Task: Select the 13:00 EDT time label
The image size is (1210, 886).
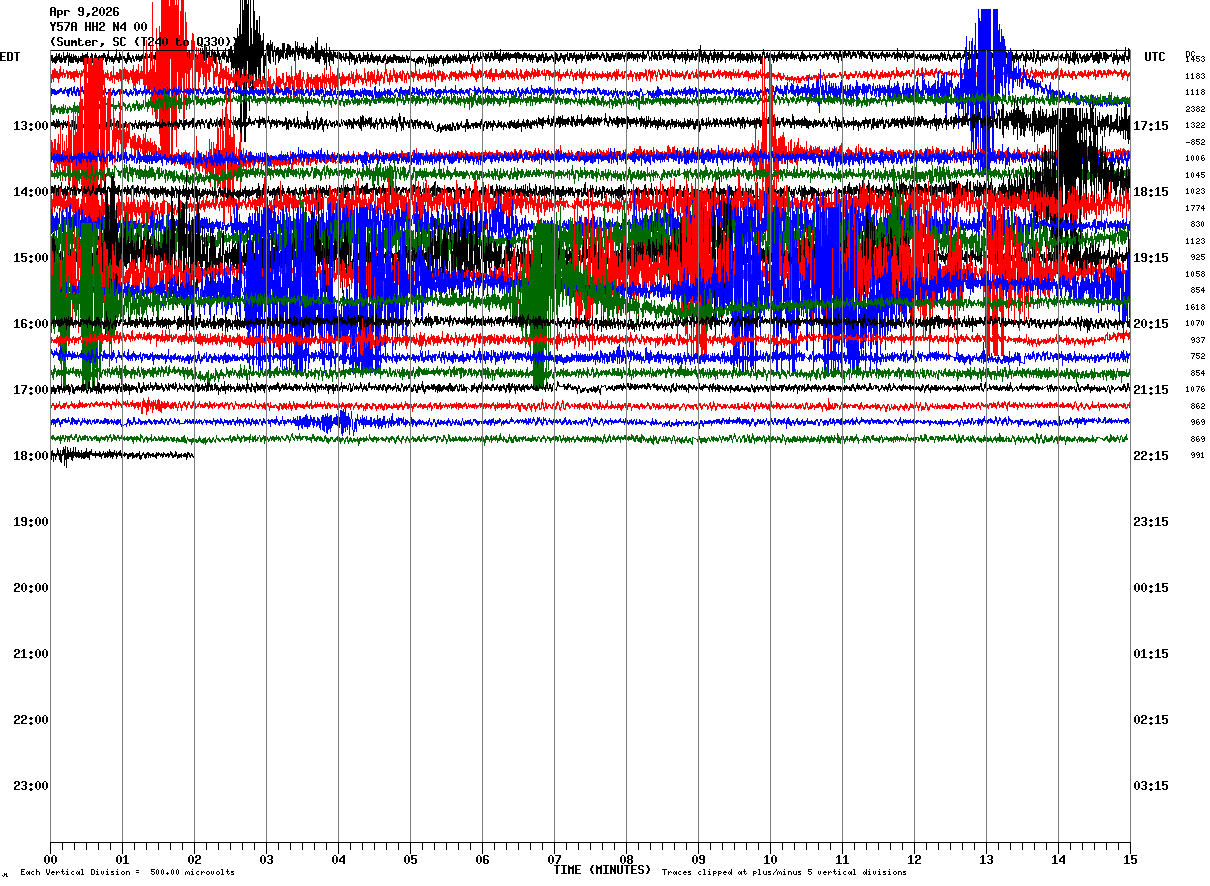Action: tap(30, 126)
